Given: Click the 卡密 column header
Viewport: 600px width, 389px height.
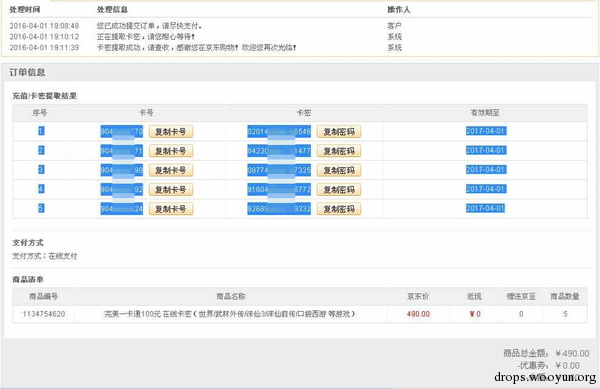Looking at the screenshot, I should pos(304,113).
